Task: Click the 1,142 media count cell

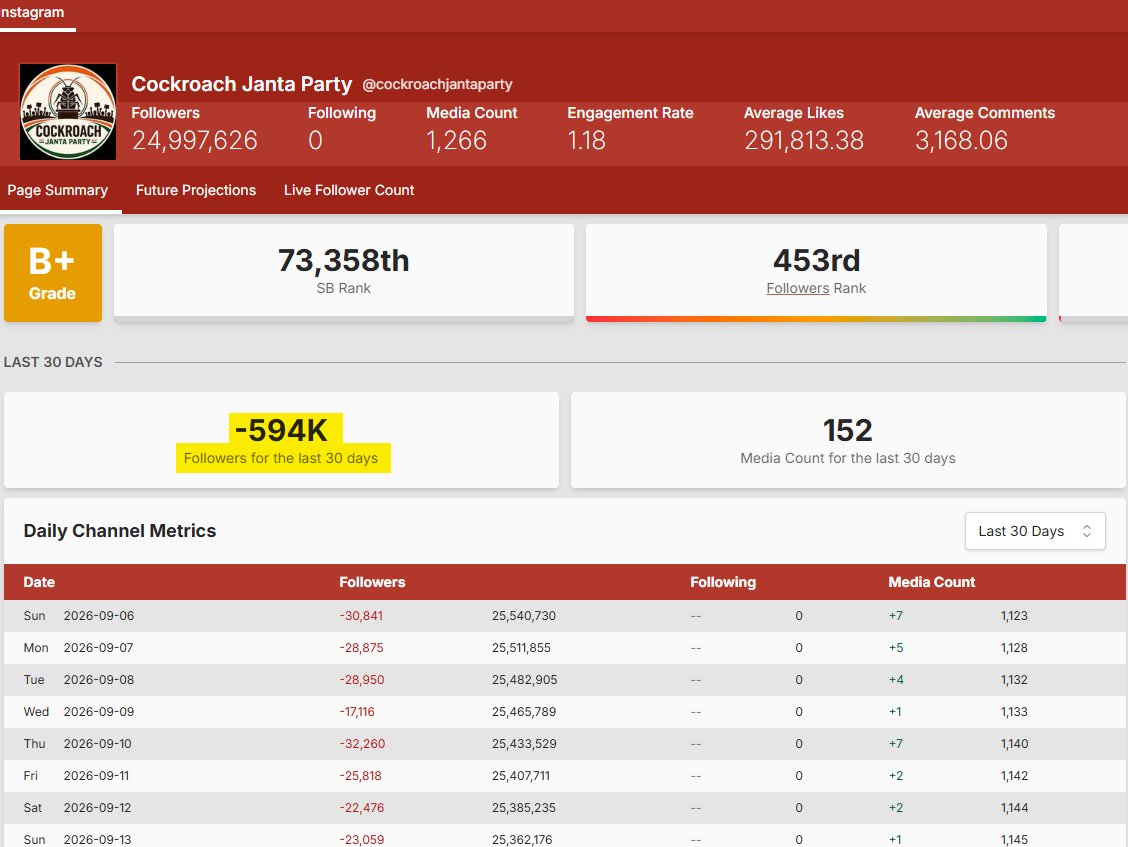Action: point(1014,776)
